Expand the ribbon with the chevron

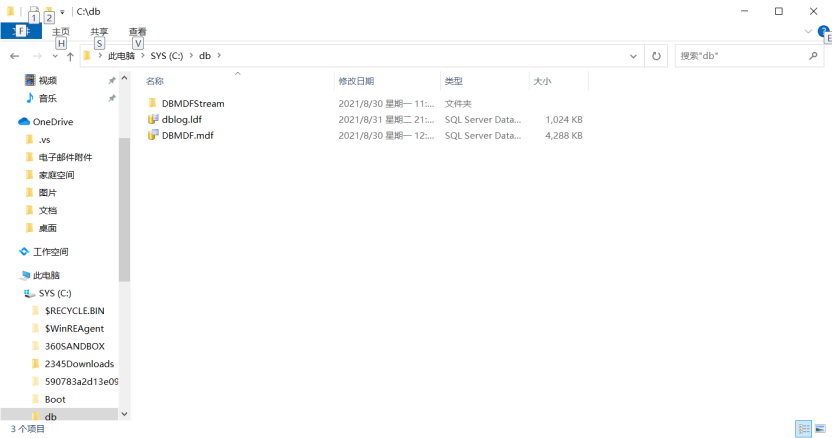click(809, 32)
